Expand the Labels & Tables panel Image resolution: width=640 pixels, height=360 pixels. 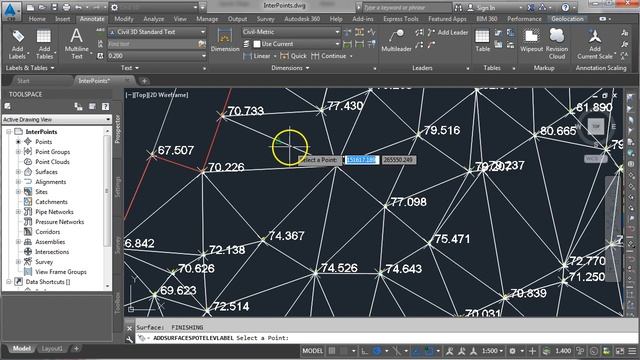[30, 68]
